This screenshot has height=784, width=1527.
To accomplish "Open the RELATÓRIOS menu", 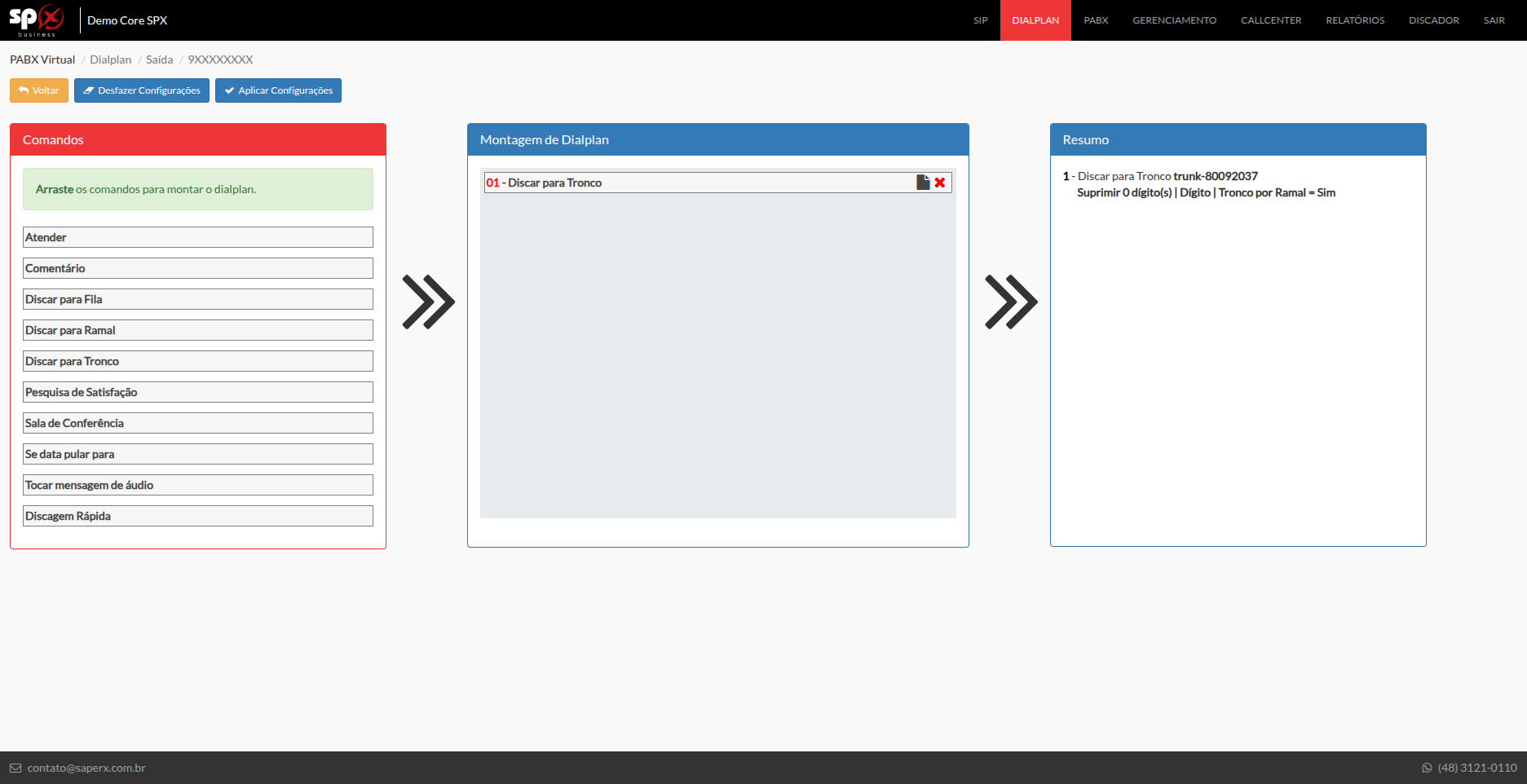I will pos(1355,20).
